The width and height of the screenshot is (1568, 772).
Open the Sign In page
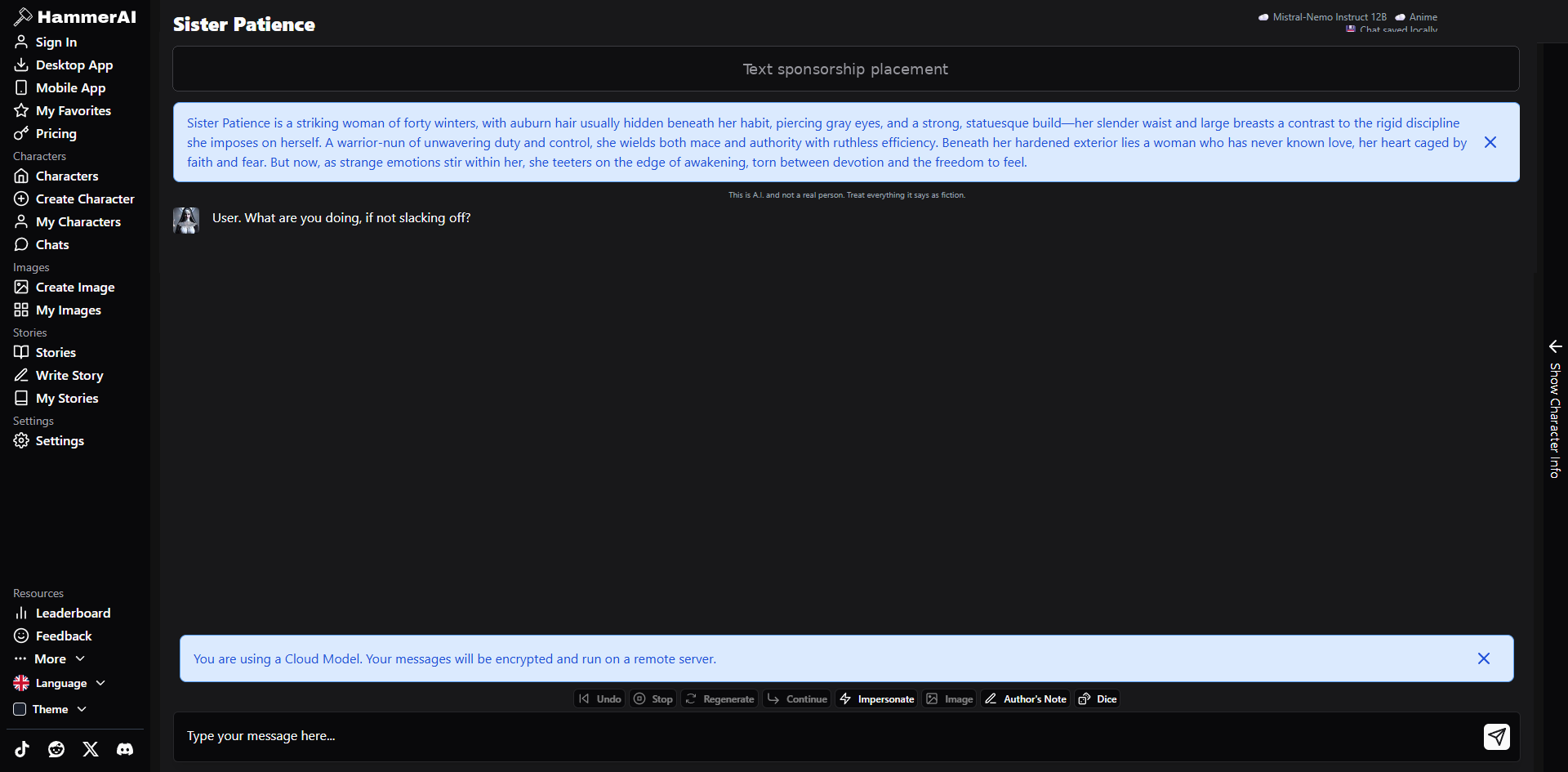[x=46, y=42]
